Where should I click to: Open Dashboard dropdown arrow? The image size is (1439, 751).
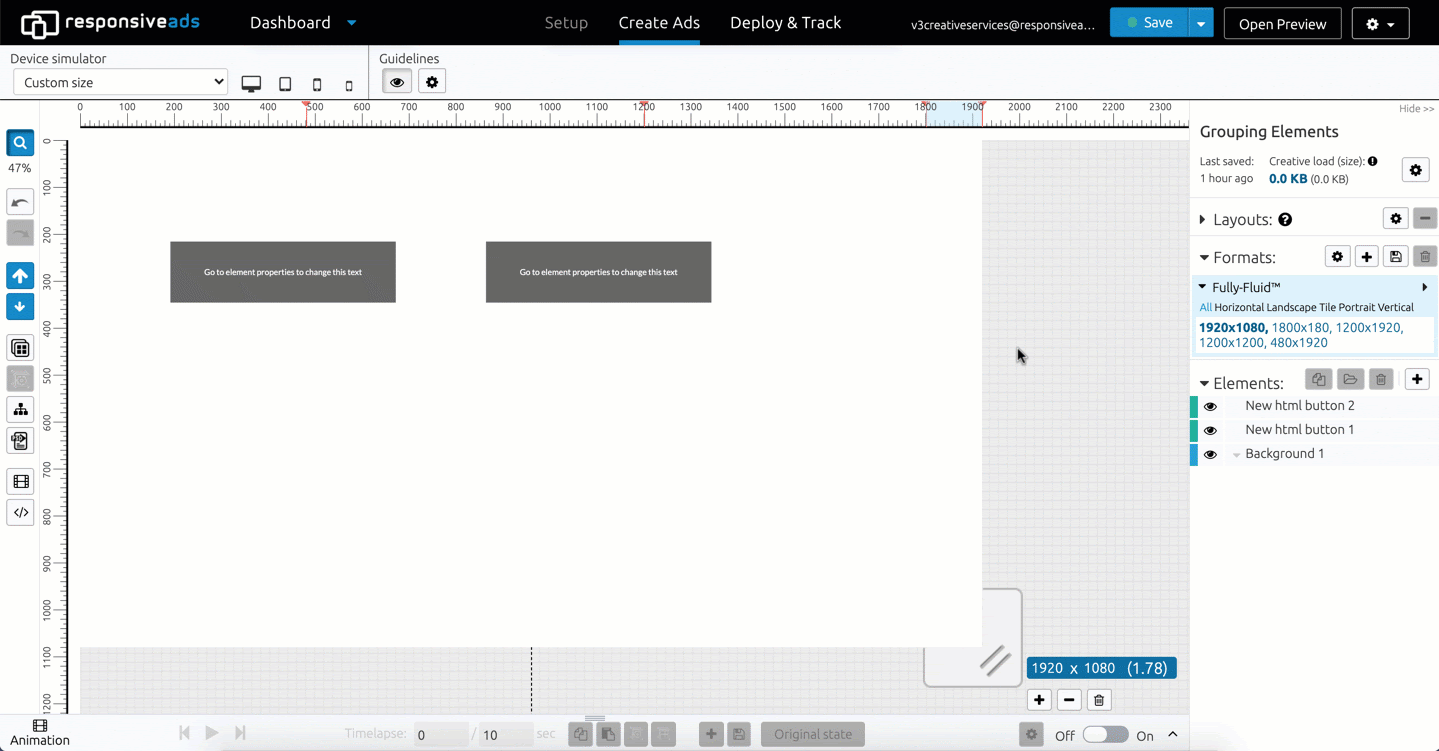351,22
